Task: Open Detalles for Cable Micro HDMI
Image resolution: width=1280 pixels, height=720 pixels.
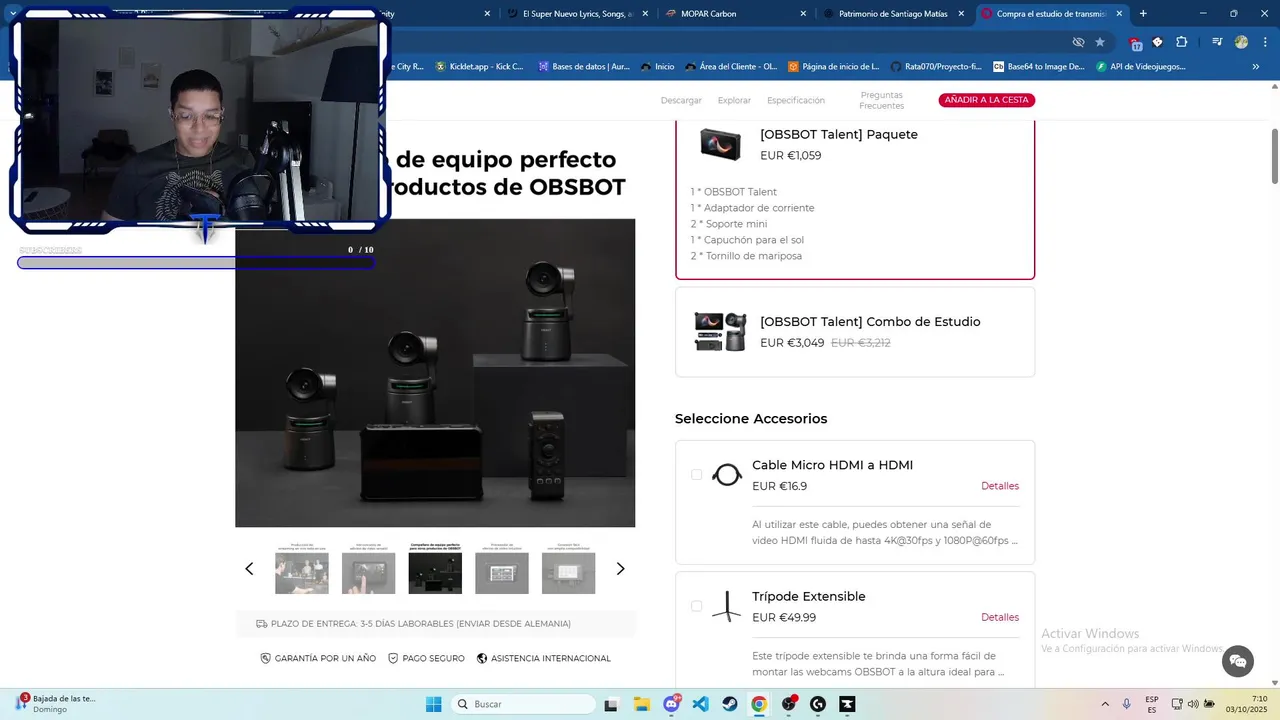Action: (1000, 486)
